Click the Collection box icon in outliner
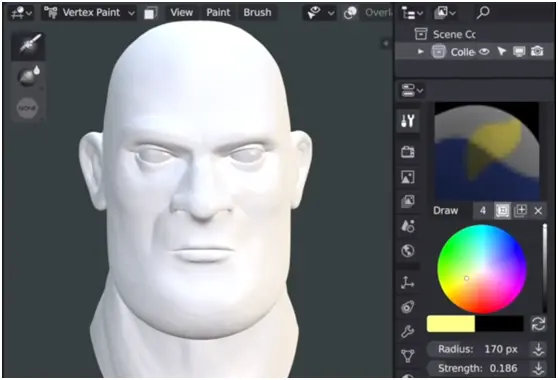 tap(438, 52)
